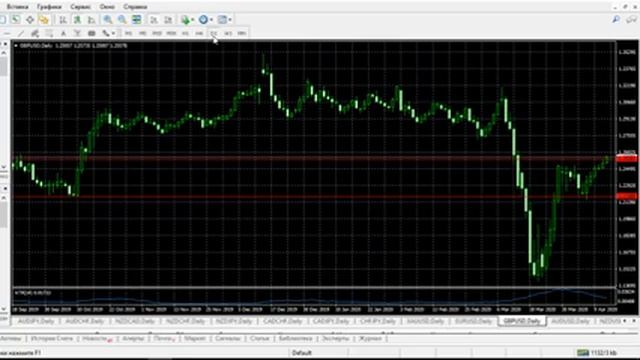This screenshot has width=640, height=360.
Task: Select the W1 timeframe
Action: (228, 33)
